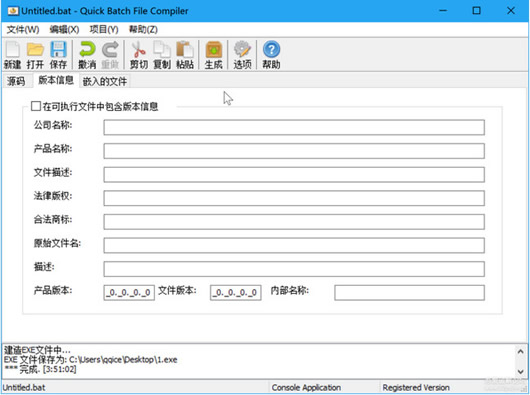The image size is (530, 395).
Task: Click output log scrollbar down arrow
Action: (x=521, y=372)
